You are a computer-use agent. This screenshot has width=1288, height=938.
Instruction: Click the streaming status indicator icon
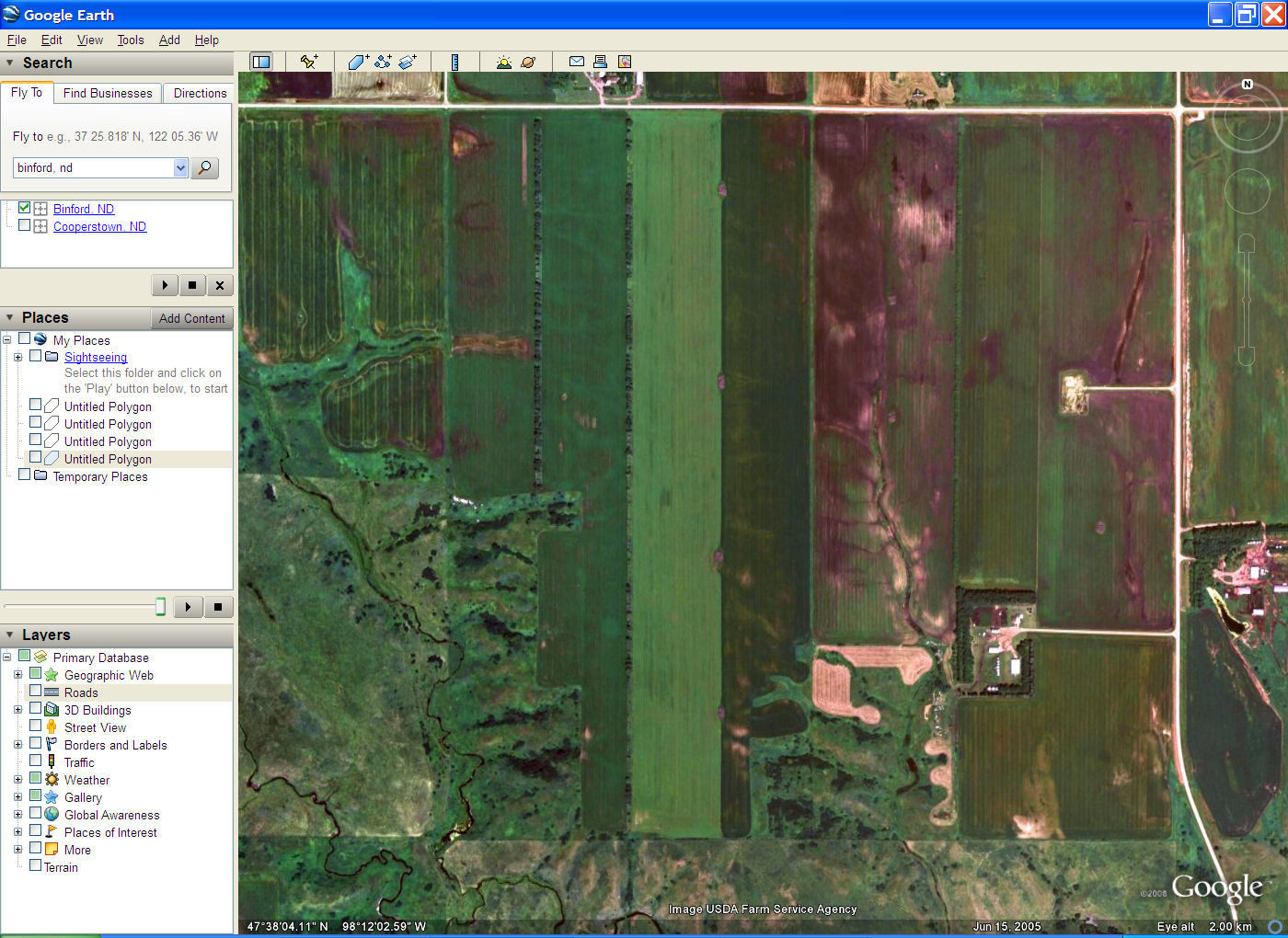[x=1275, y=926]
